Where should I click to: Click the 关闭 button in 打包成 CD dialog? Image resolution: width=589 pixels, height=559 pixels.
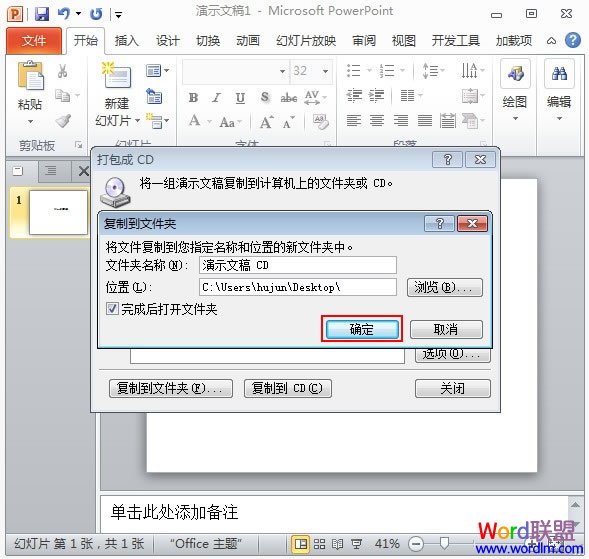(453, 388)
